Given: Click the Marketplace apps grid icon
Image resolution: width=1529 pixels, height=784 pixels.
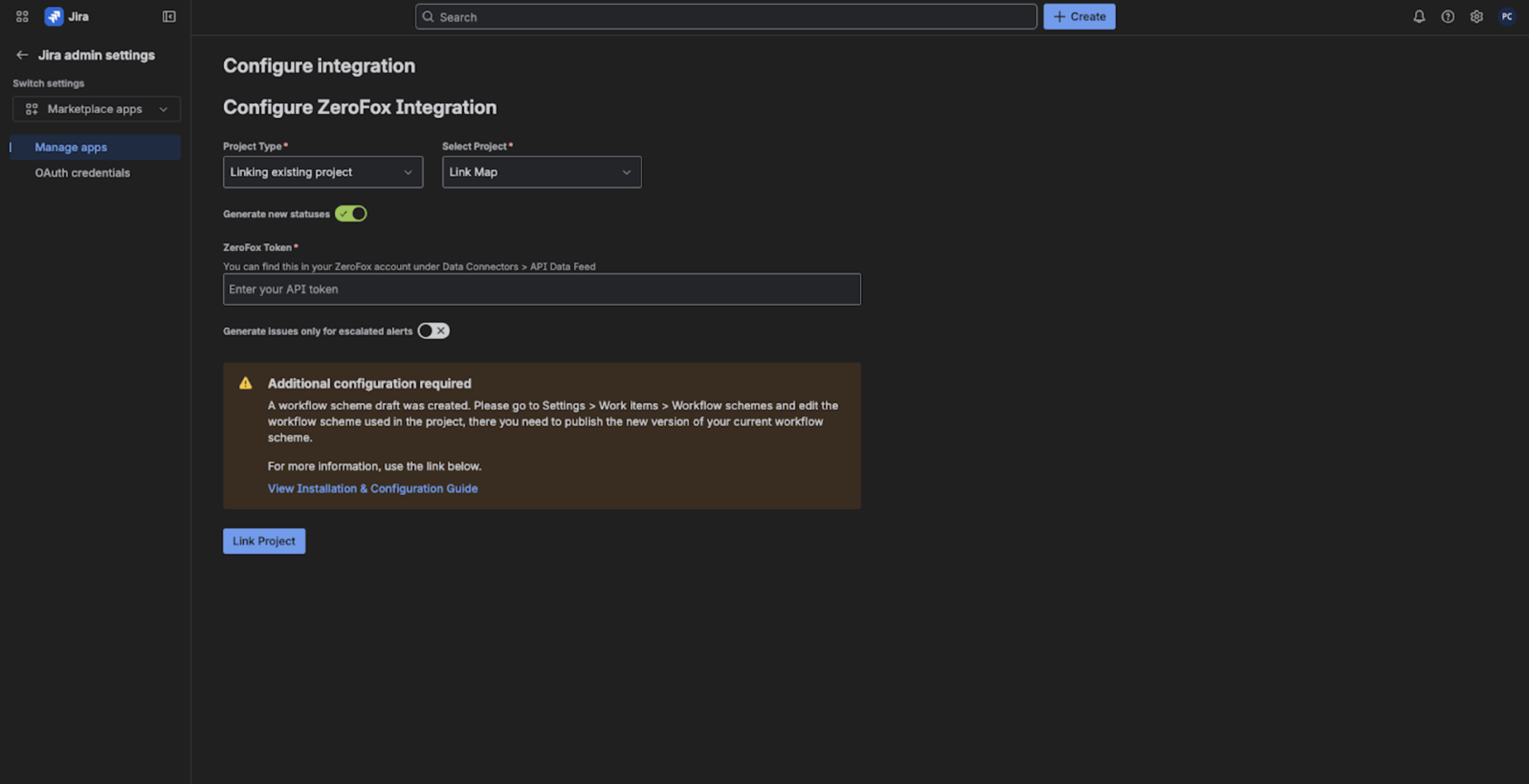Looking at the screenshot, I should [31, 109].
